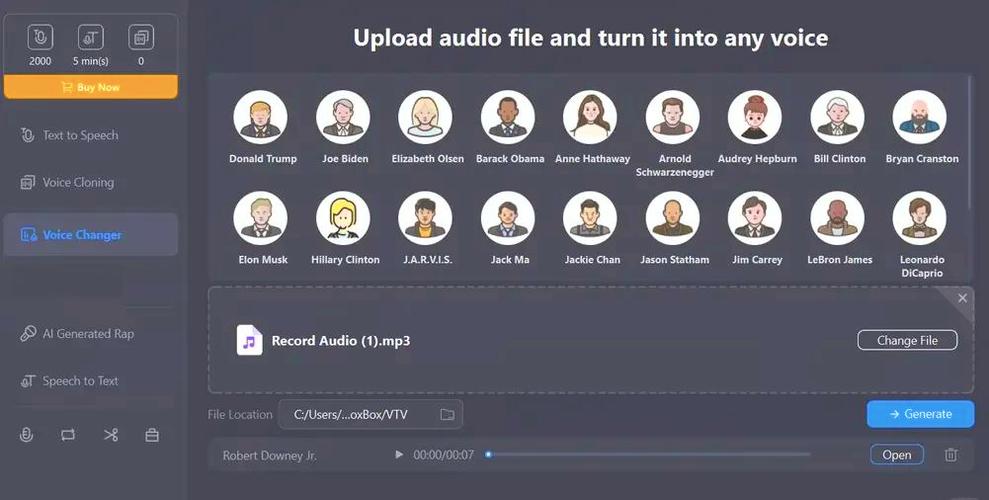Choose Jackie Chan voice avatar

click(x=590, y=218)
